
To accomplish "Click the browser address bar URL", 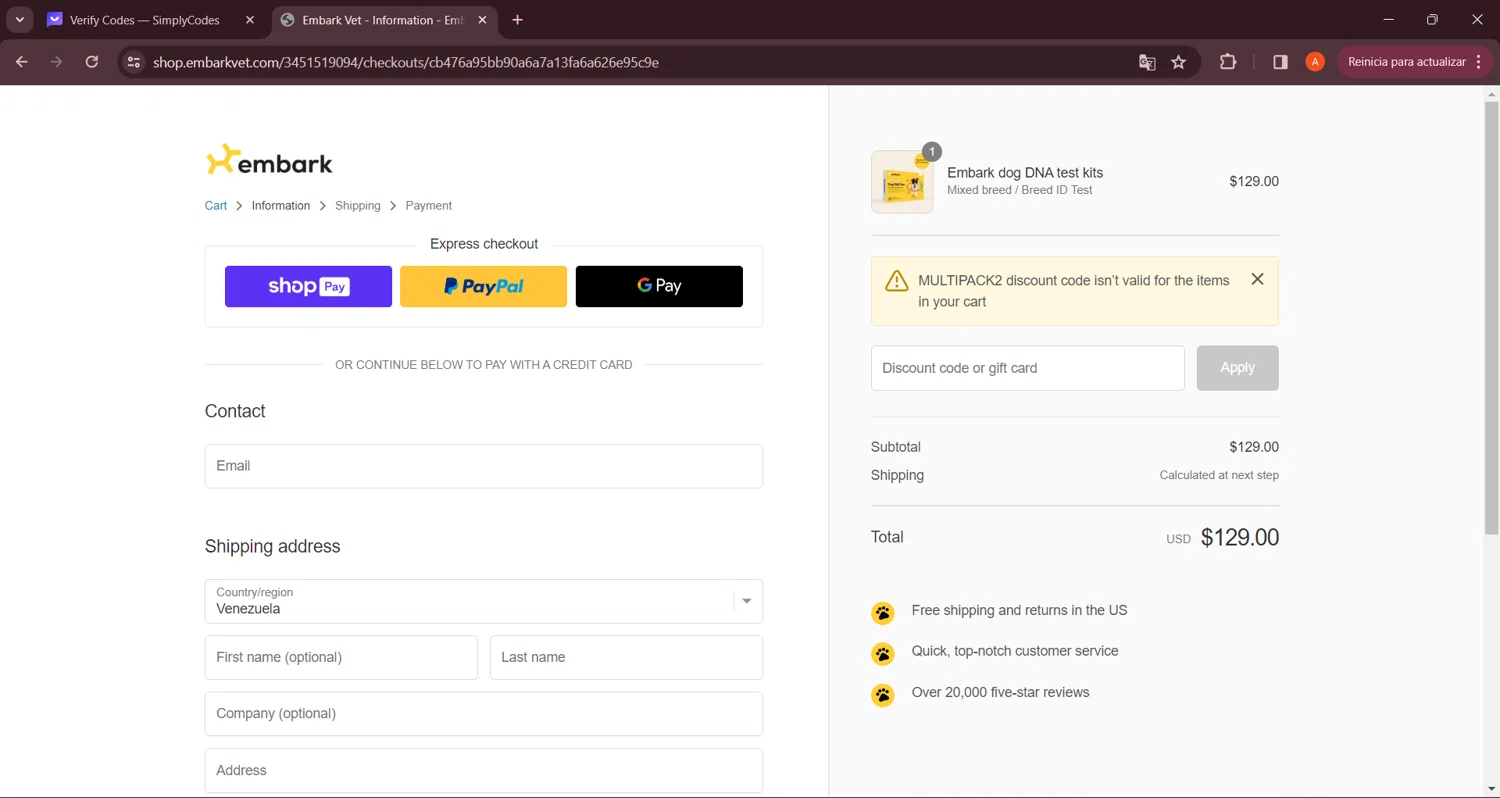I will 406,62.
